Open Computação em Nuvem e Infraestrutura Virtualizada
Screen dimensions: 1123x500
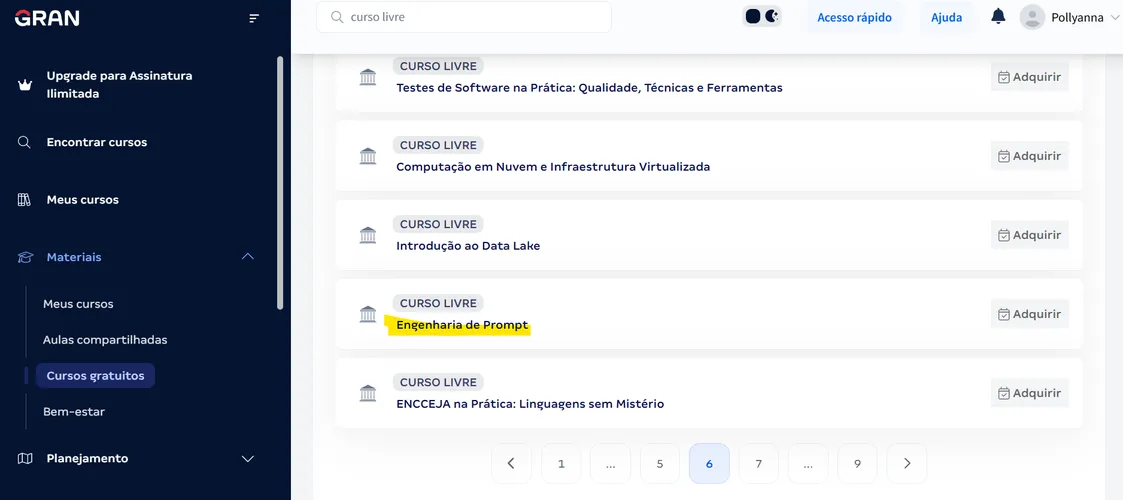(553, 167)
